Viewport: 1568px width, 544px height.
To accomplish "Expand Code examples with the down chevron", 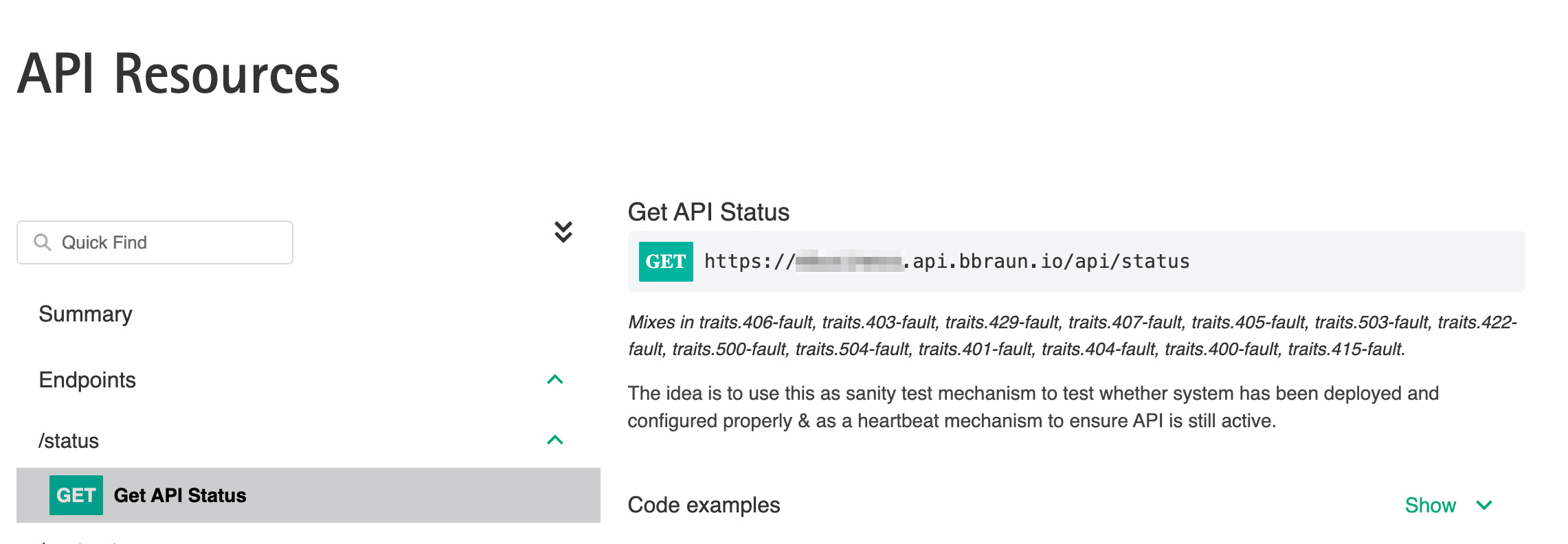I will pos(1484,506).
